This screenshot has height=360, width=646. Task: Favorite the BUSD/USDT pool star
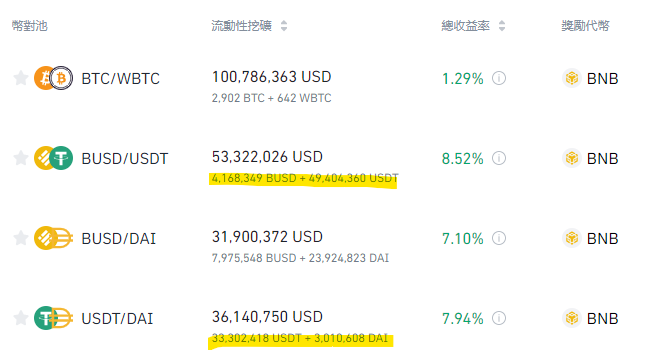21,158
